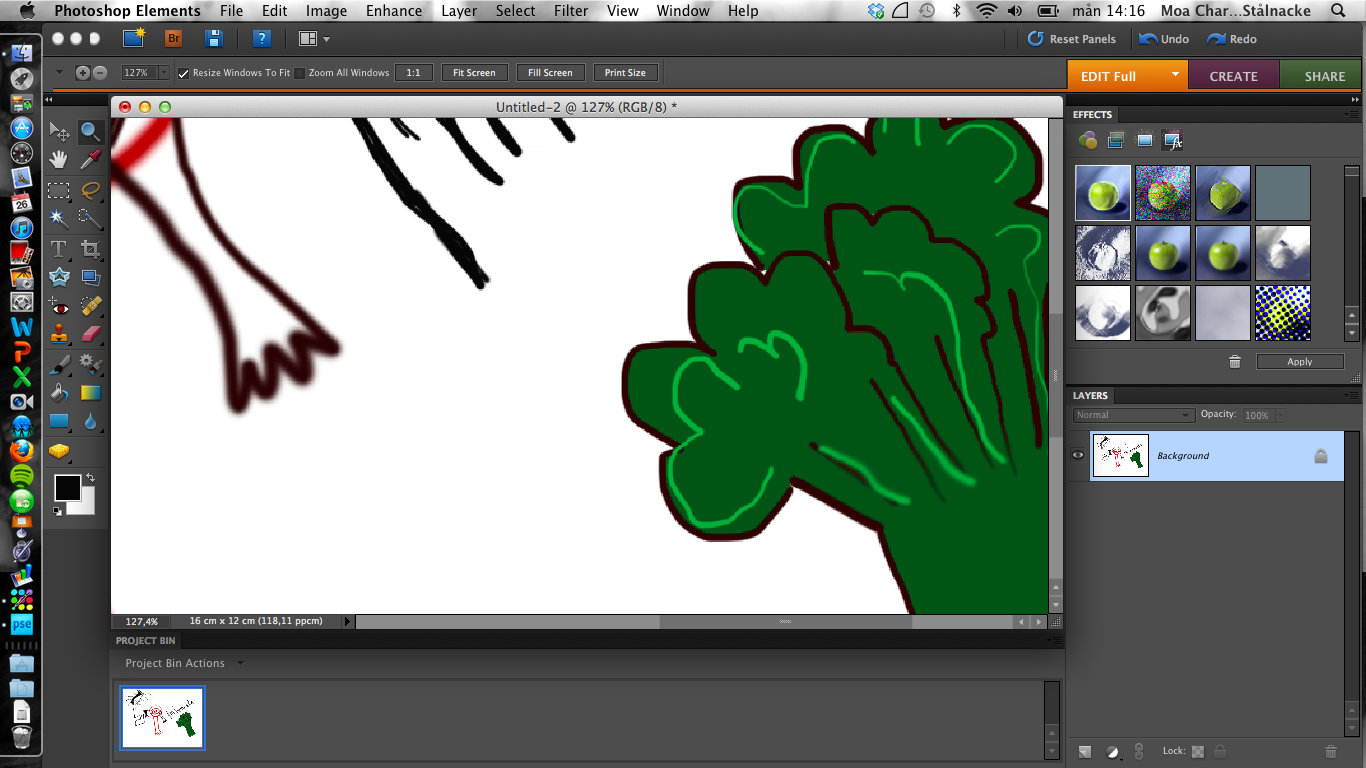Click the black foreground color swatch
Viewport: 1366px width, 768px height.
point(67,487)
